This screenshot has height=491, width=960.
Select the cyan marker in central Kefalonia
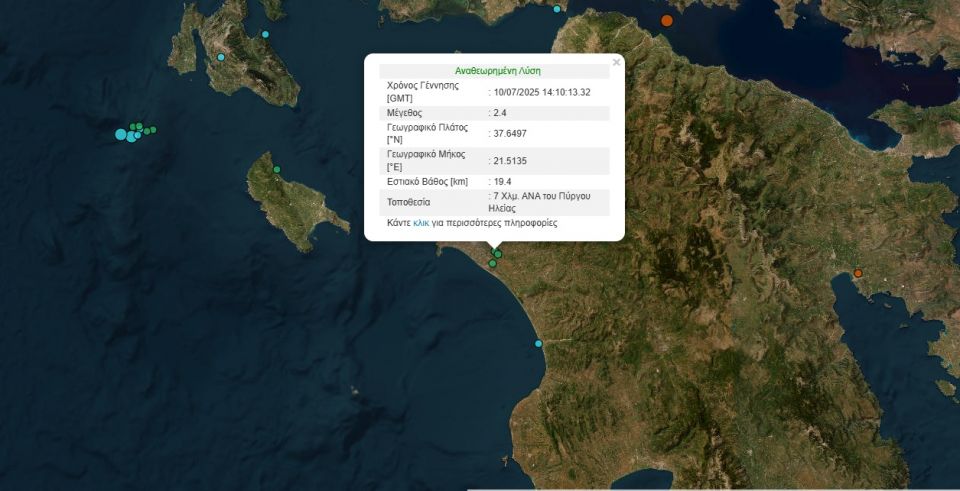tap(221, 57)
